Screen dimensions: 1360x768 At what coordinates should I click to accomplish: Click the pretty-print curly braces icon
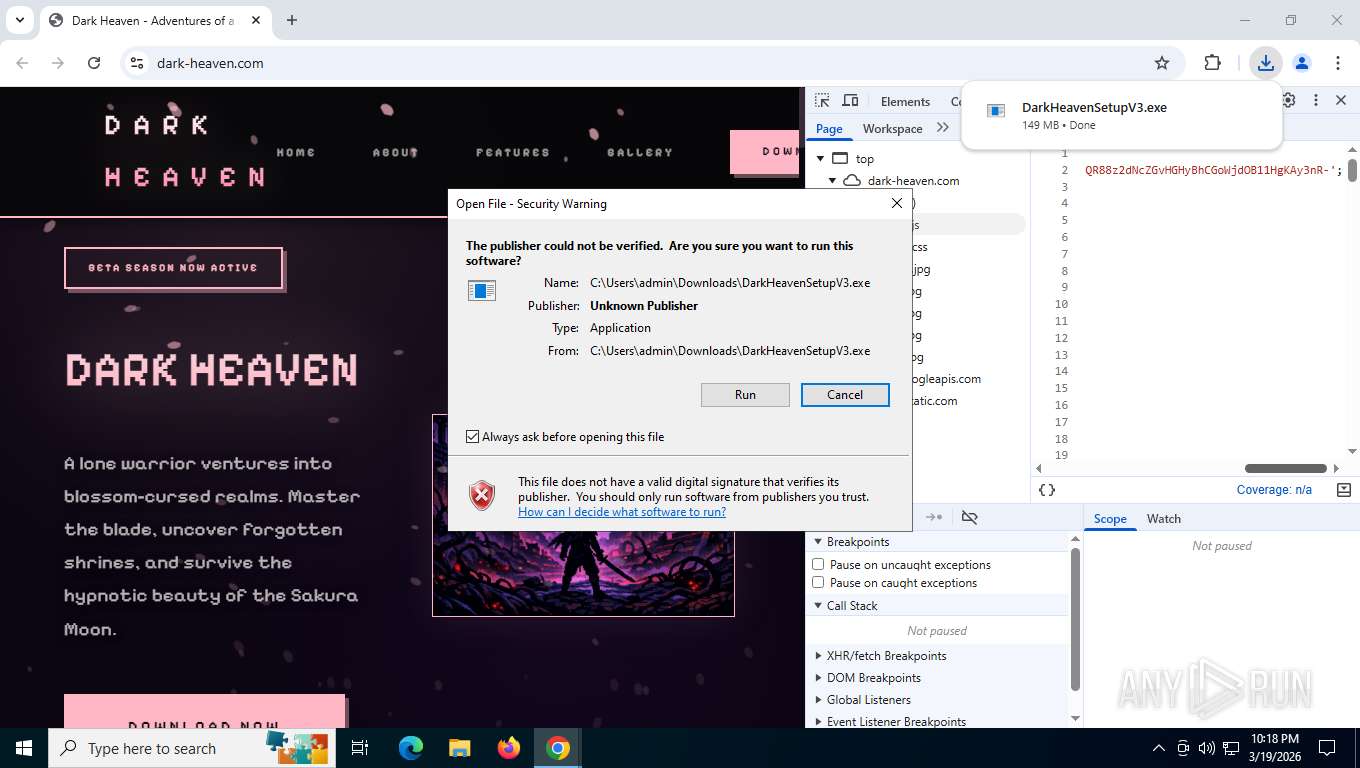point(1047,490)
